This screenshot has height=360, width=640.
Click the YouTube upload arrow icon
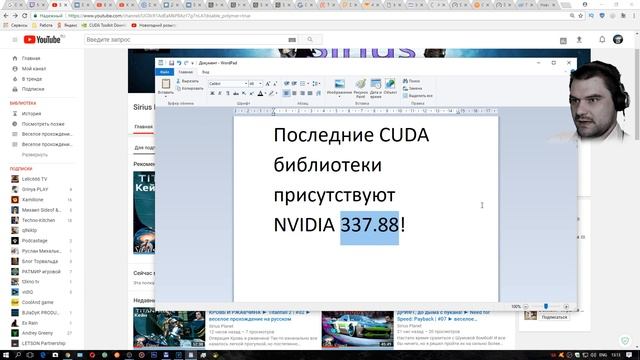pyautogui.click(x=579, y=40)
